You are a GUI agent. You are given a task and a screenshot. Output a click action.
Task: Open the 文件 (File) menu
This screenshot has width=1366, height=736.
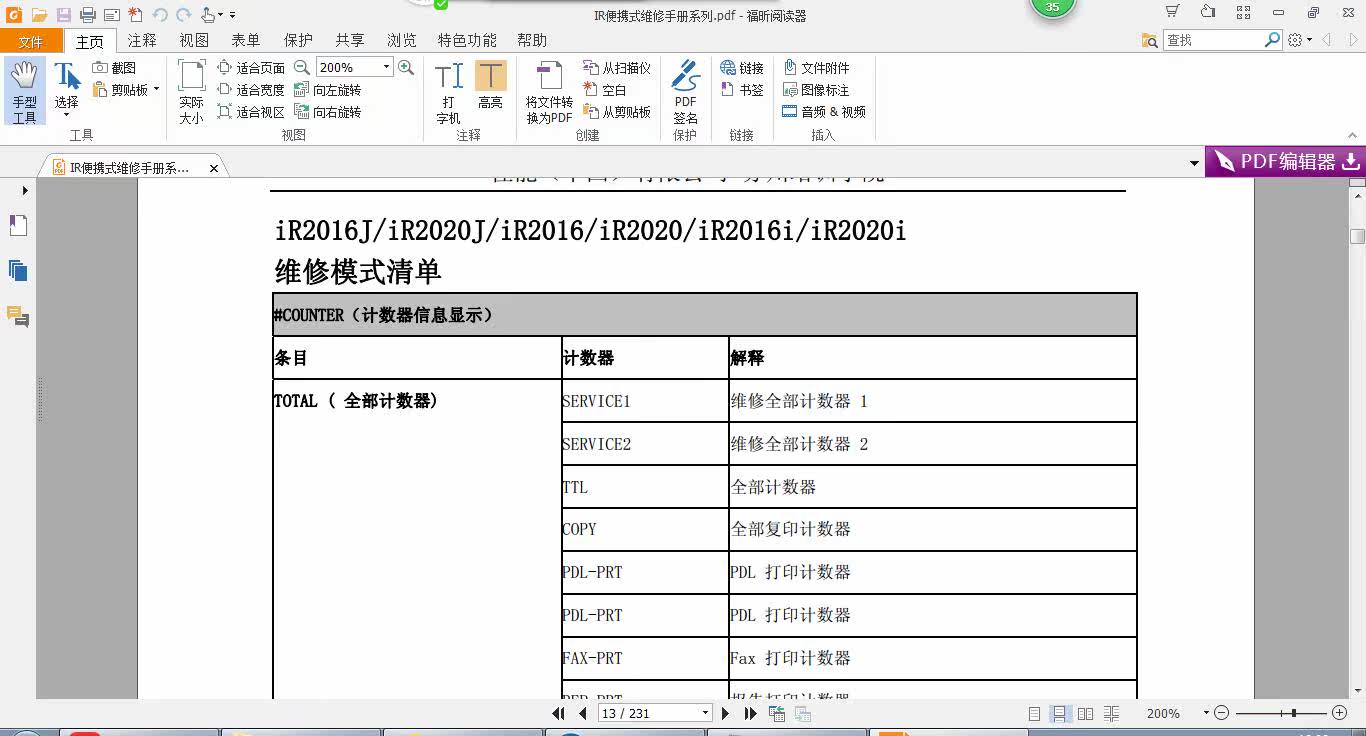point(31,41)
